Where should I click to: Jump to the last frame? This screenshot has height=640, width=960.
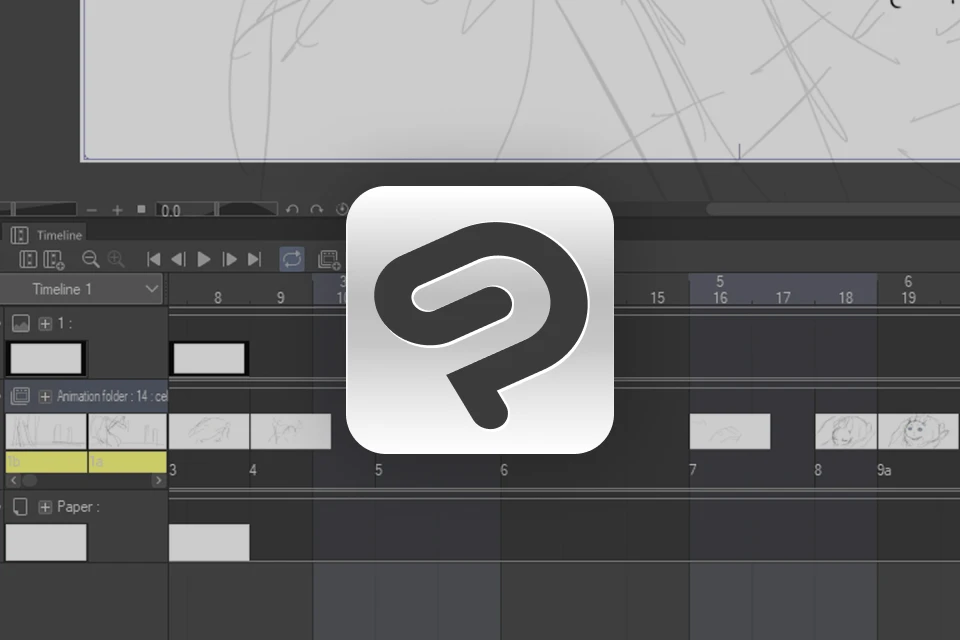tap(255, 260)
